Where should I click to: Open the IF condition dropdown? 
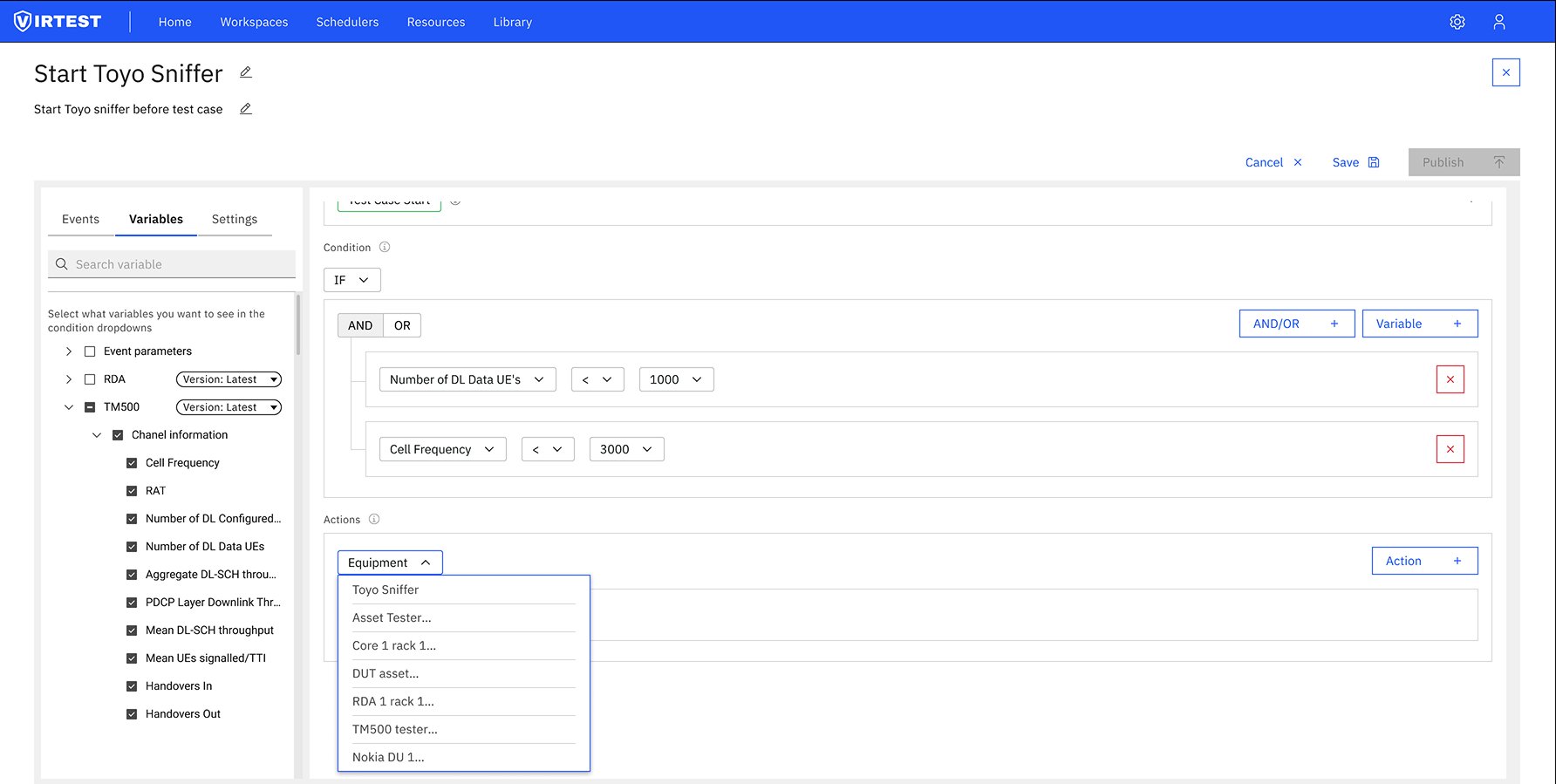351,280
